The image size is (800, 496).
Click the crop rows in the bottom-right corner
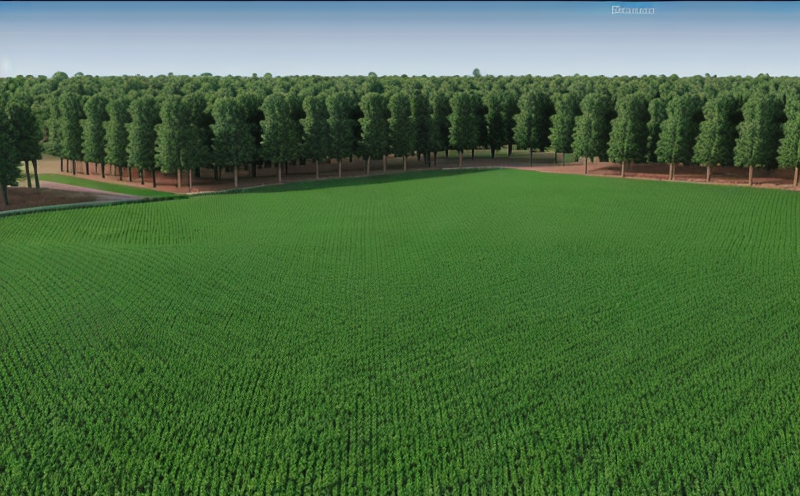point(740,450)
